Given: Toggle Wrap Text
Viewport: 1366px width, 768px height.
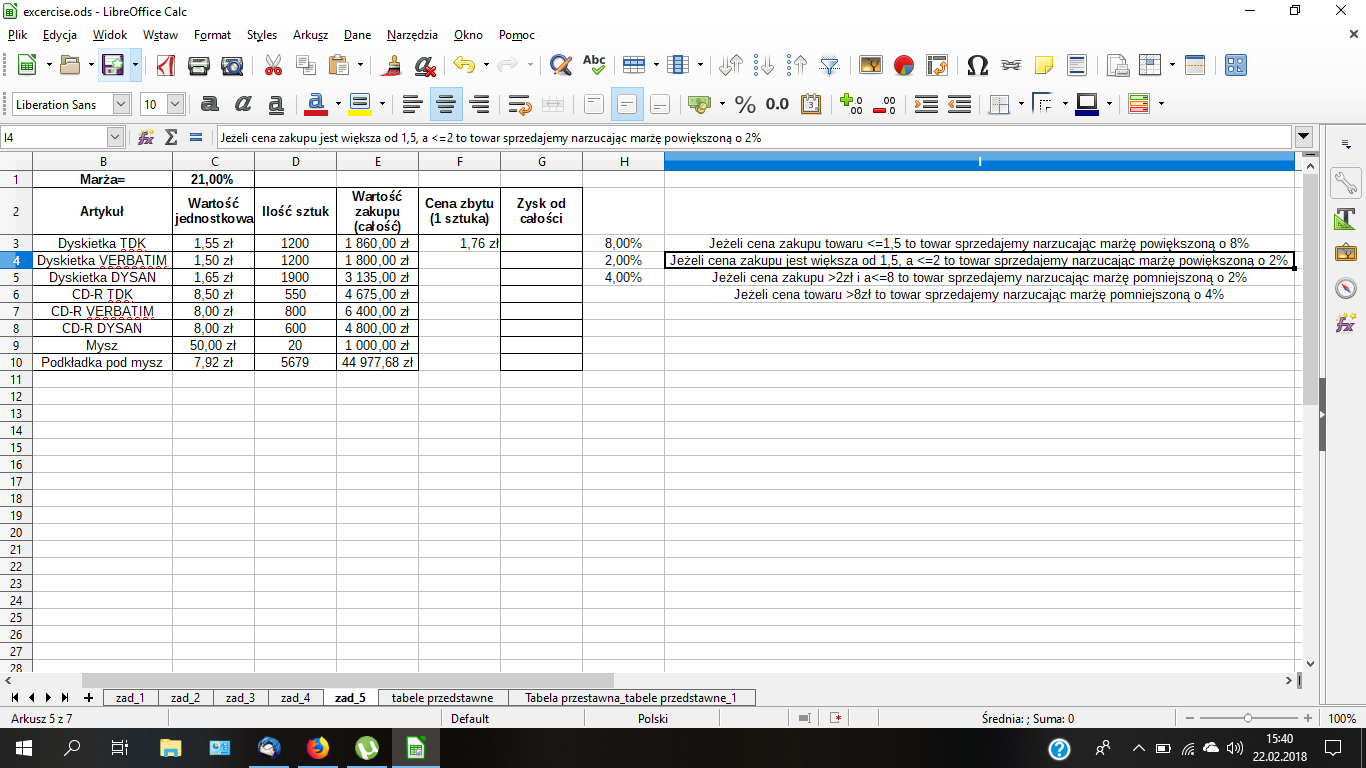Looking at the screenshot, I should point(519,104).
